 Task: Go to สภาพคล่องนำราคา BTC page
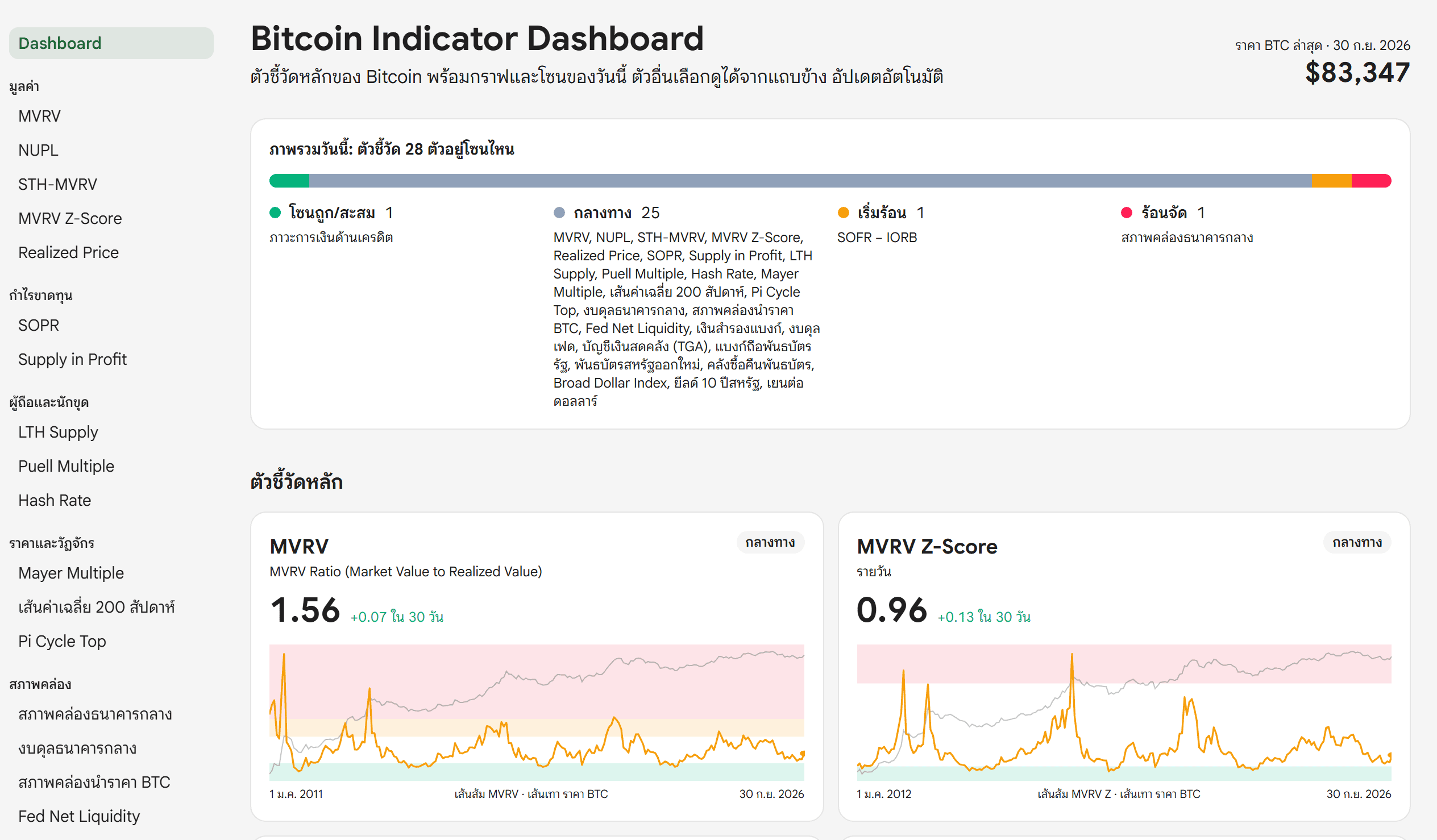click(94, 783)
